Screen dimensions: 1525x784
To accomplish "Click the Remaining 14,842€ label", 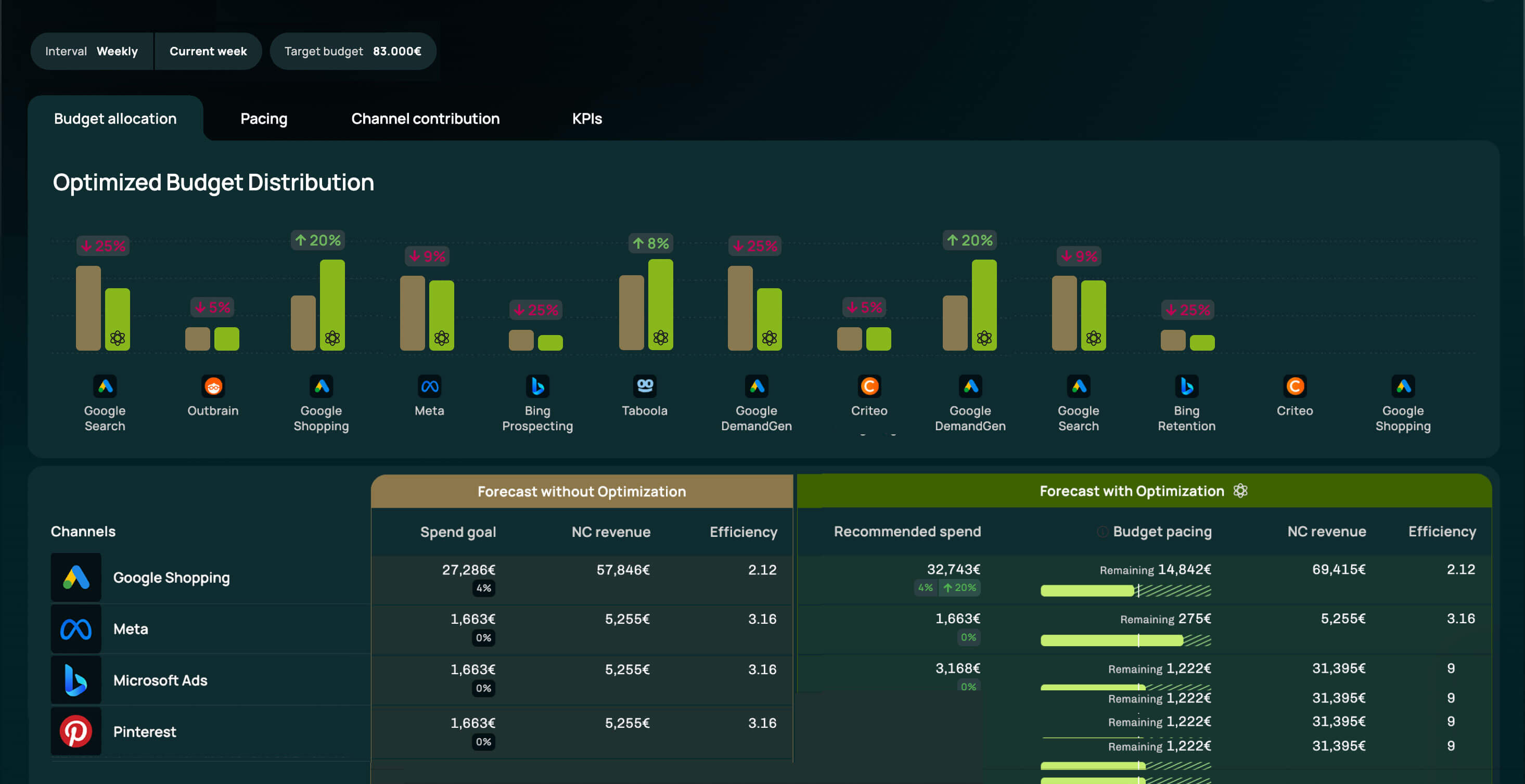I will click(1156, 570).
